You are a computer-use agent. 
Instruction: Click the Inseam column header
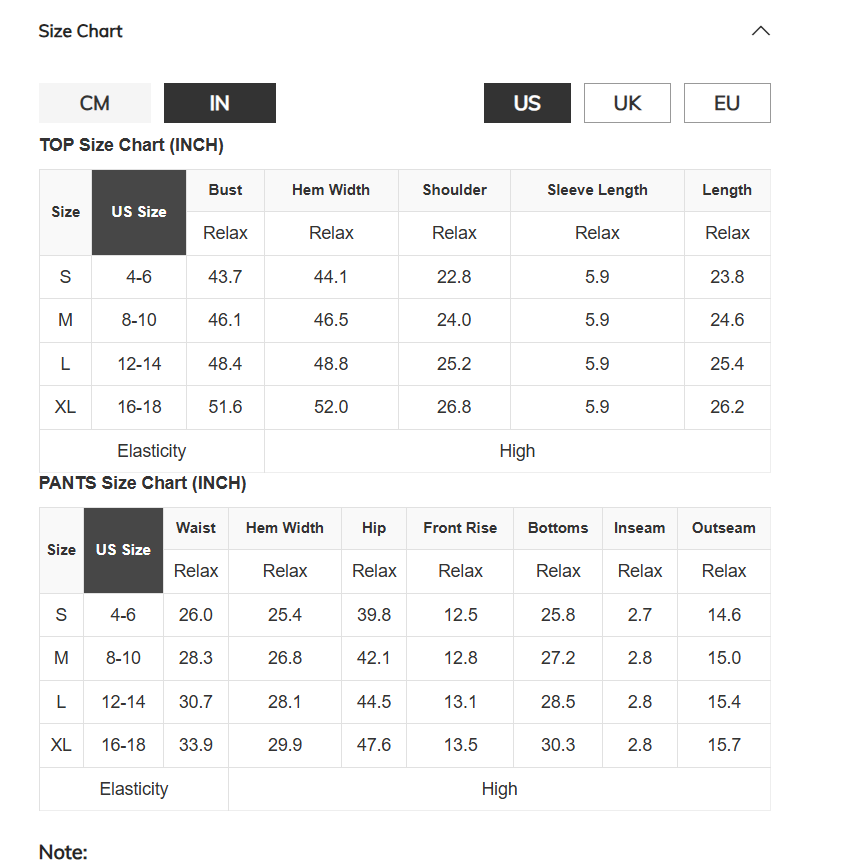(x=640, y=528)
